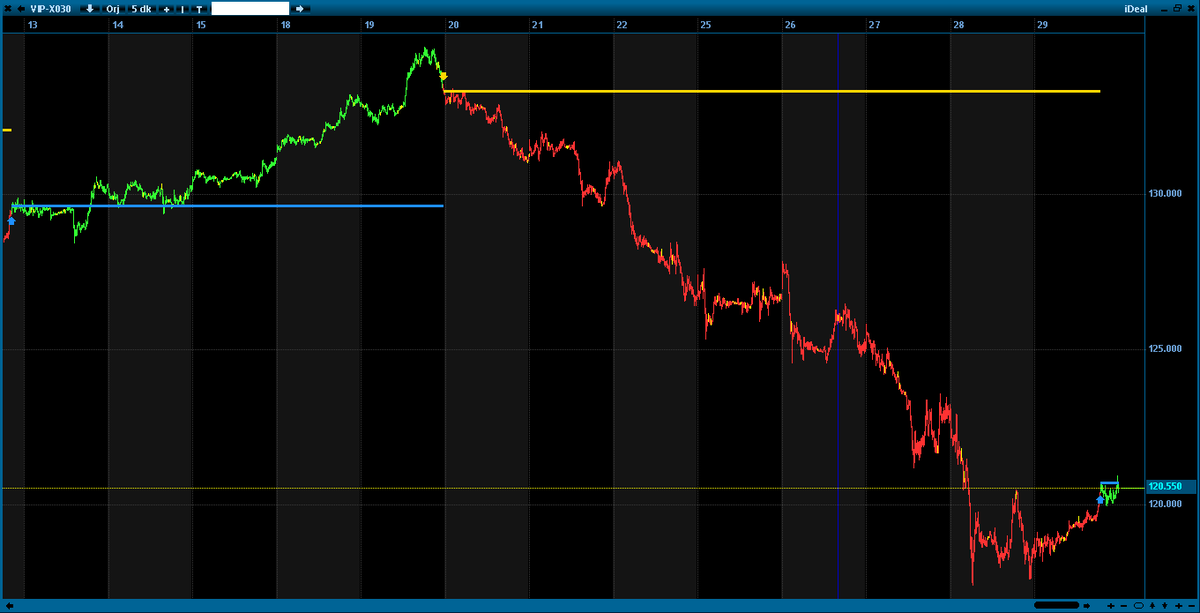Screen dimensions: 1200x613
Task: Click the back arrow icon beside the close button
Action: pos(20,8)
